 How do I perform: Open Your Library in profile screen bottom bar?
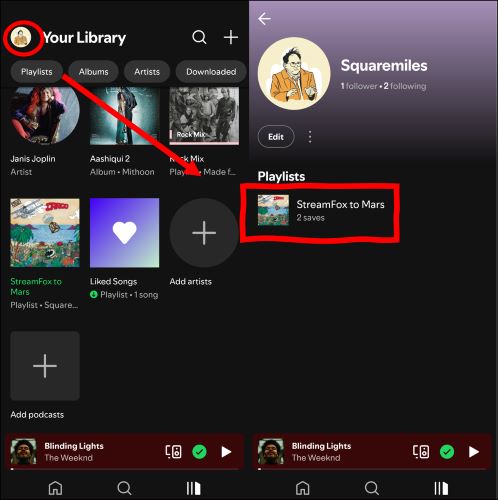click(441, 488)
